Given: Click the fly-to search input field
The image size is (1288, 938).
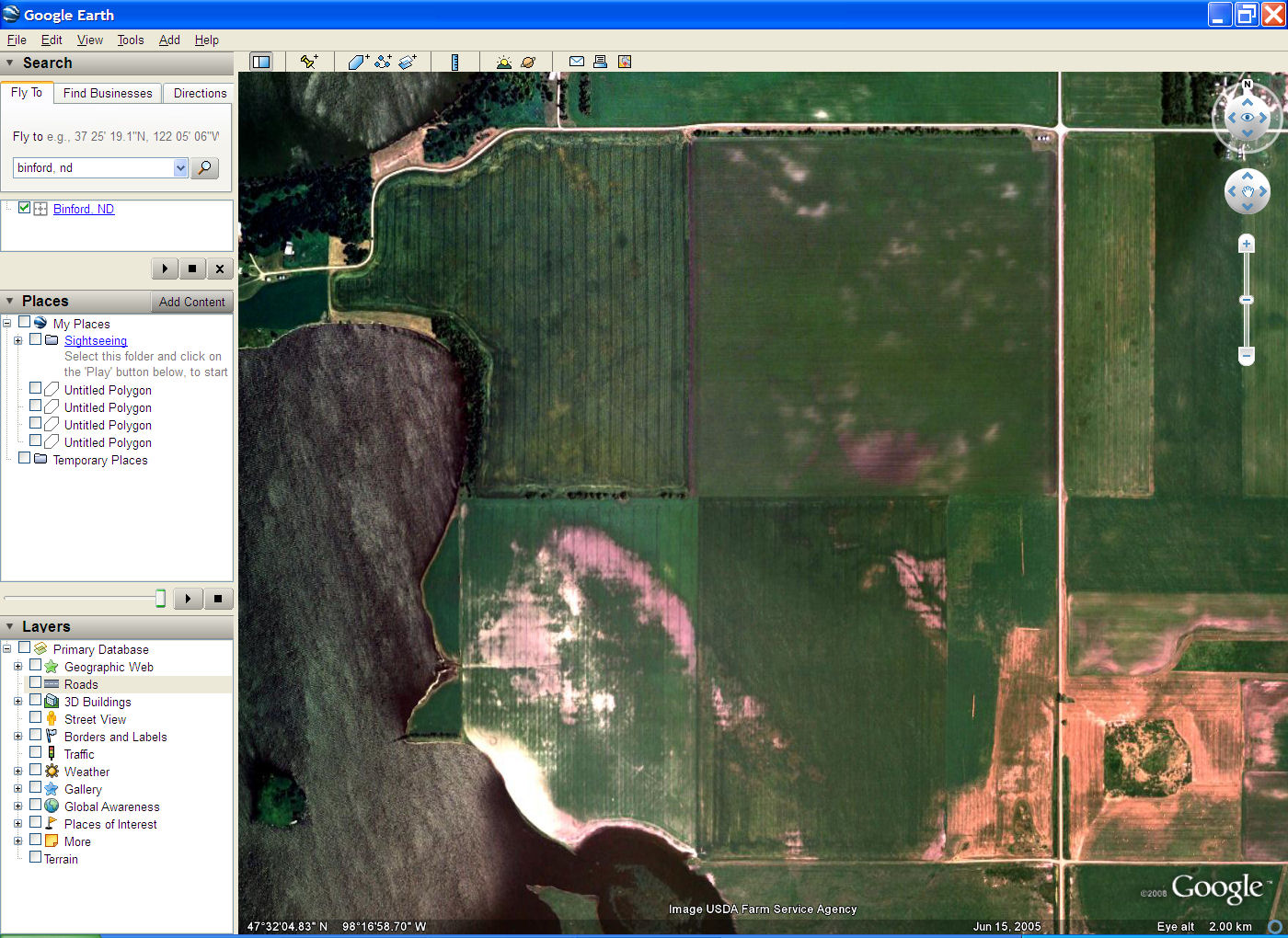Looking at the screenshot, I should tap(93, 167).
